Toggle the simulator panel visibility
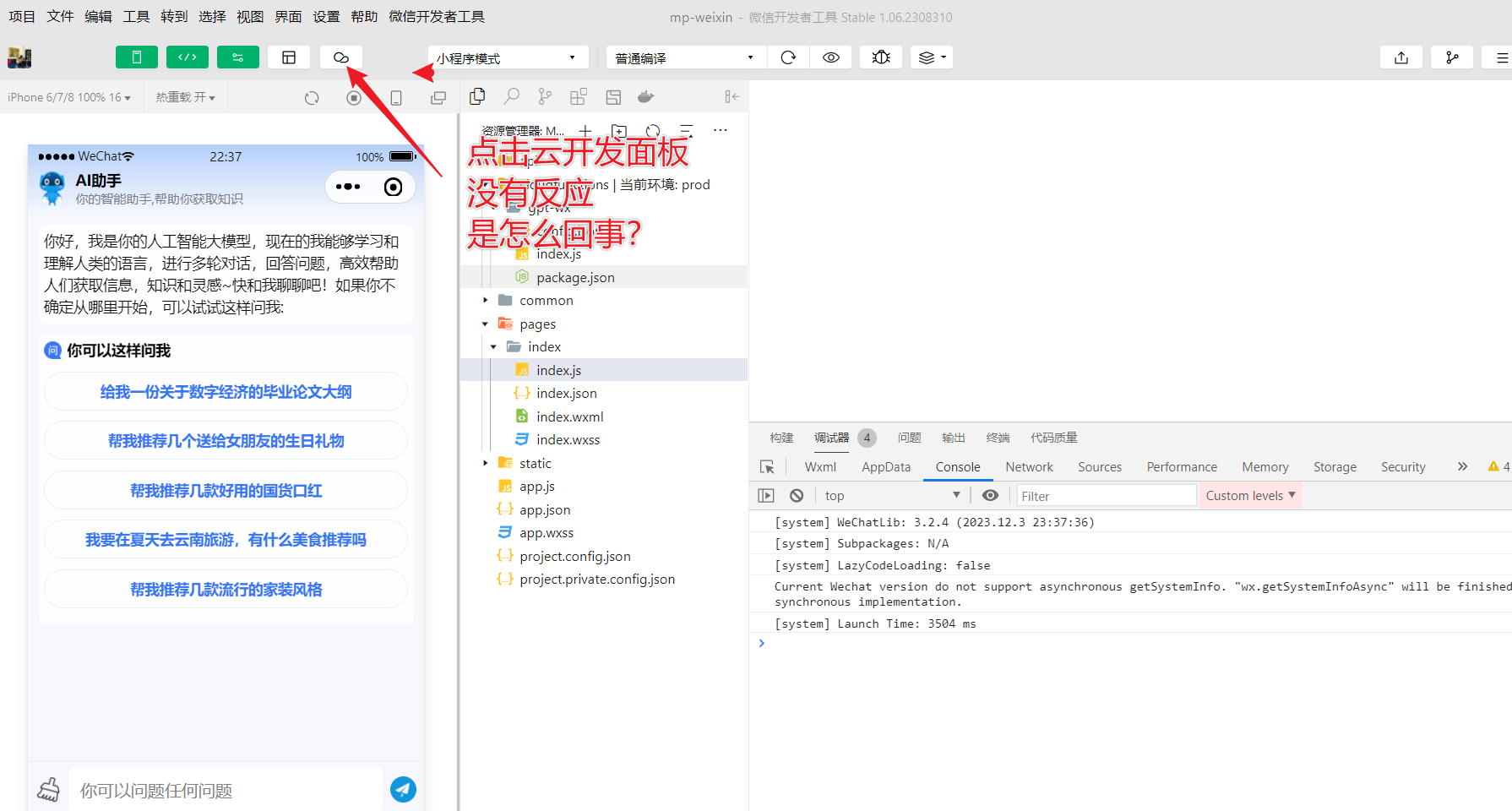 (x=137, y=57)
